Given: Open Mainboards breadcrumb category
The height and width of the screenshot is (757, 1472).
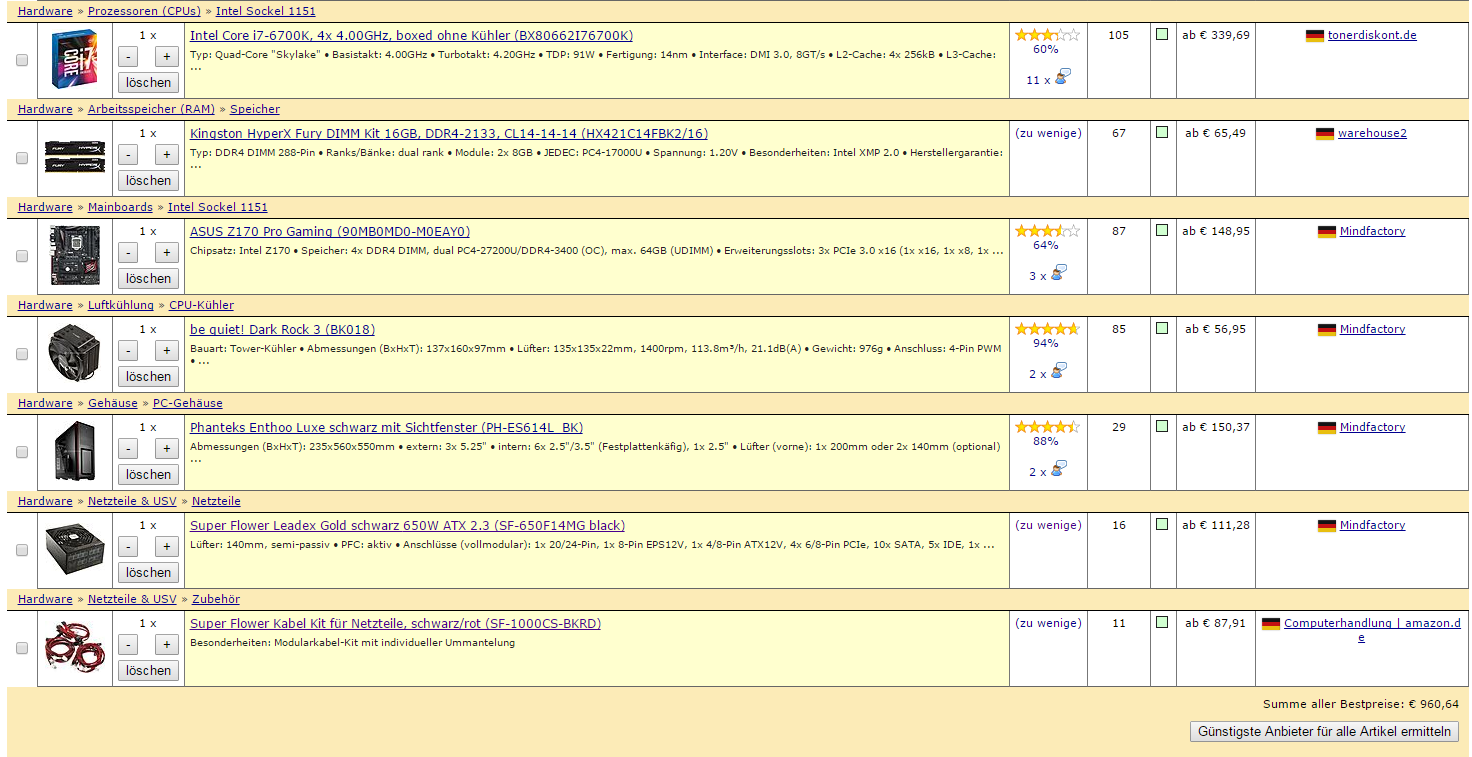Looking at the screenshot, I should [120, 207].
